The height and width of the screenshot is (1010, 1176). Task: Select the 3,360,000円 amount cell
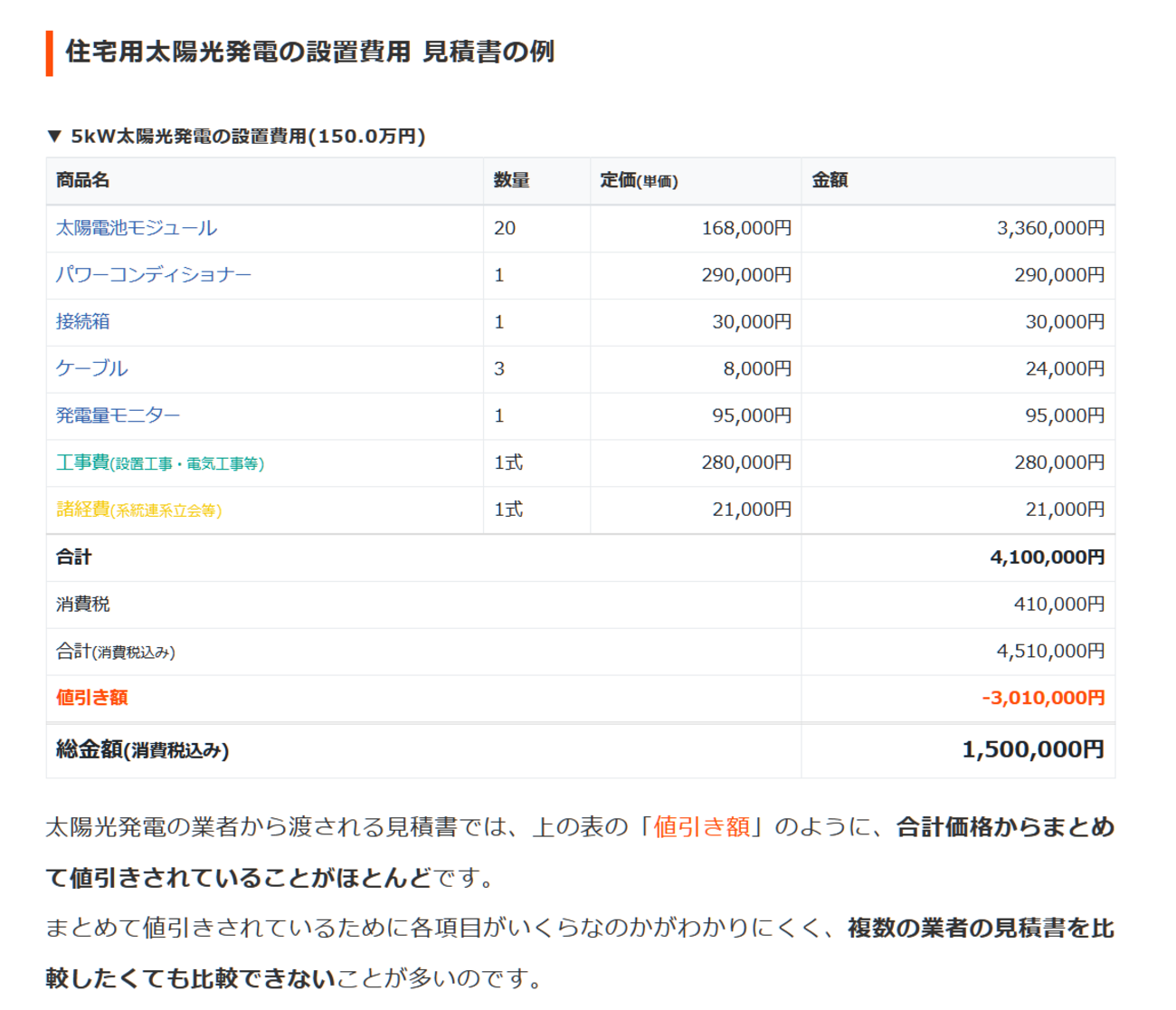[1050, 228]
